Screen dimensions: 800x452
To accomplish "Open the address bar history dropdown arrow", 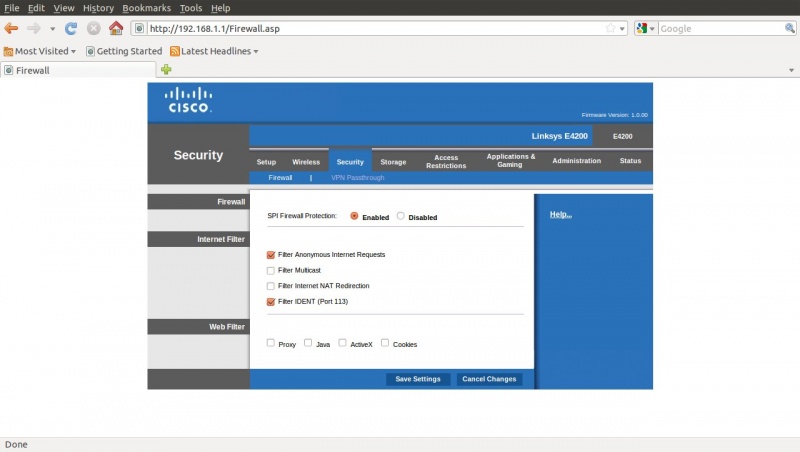I will pos(623,29).
